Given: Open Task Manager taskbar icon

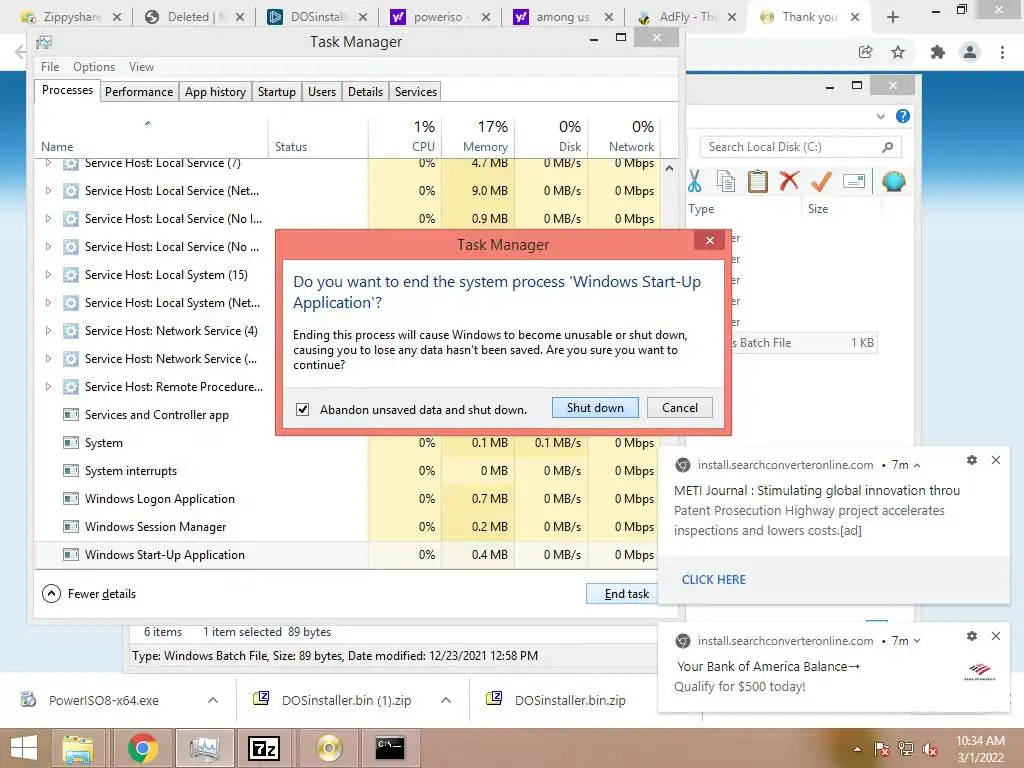Looking at the screenshot, I should [x=204, y=748].
